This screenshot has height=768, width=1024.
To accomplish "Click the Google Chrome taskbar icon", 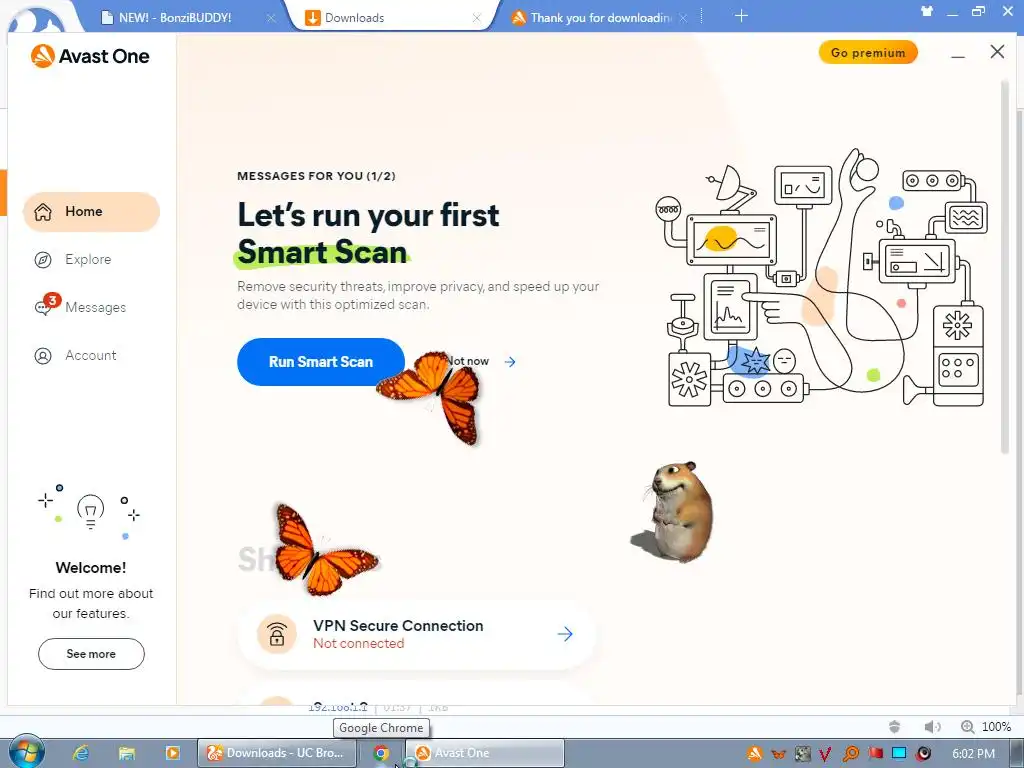I will click(x=381, y=753).
